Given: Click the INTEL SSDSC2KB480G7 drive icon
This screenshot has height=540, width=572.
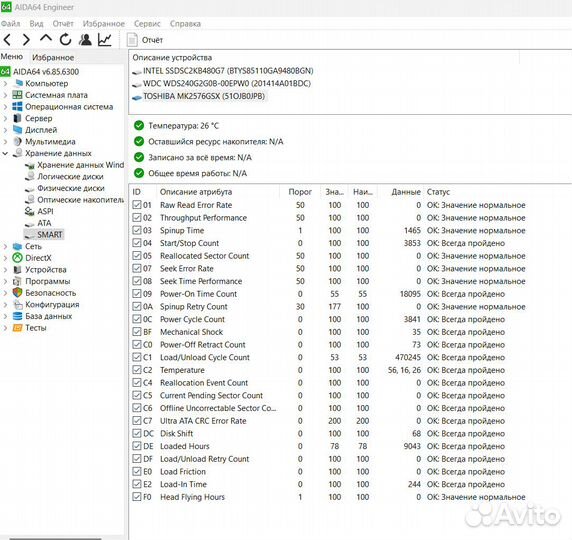Looking at the screenshot, I should 137,72.
